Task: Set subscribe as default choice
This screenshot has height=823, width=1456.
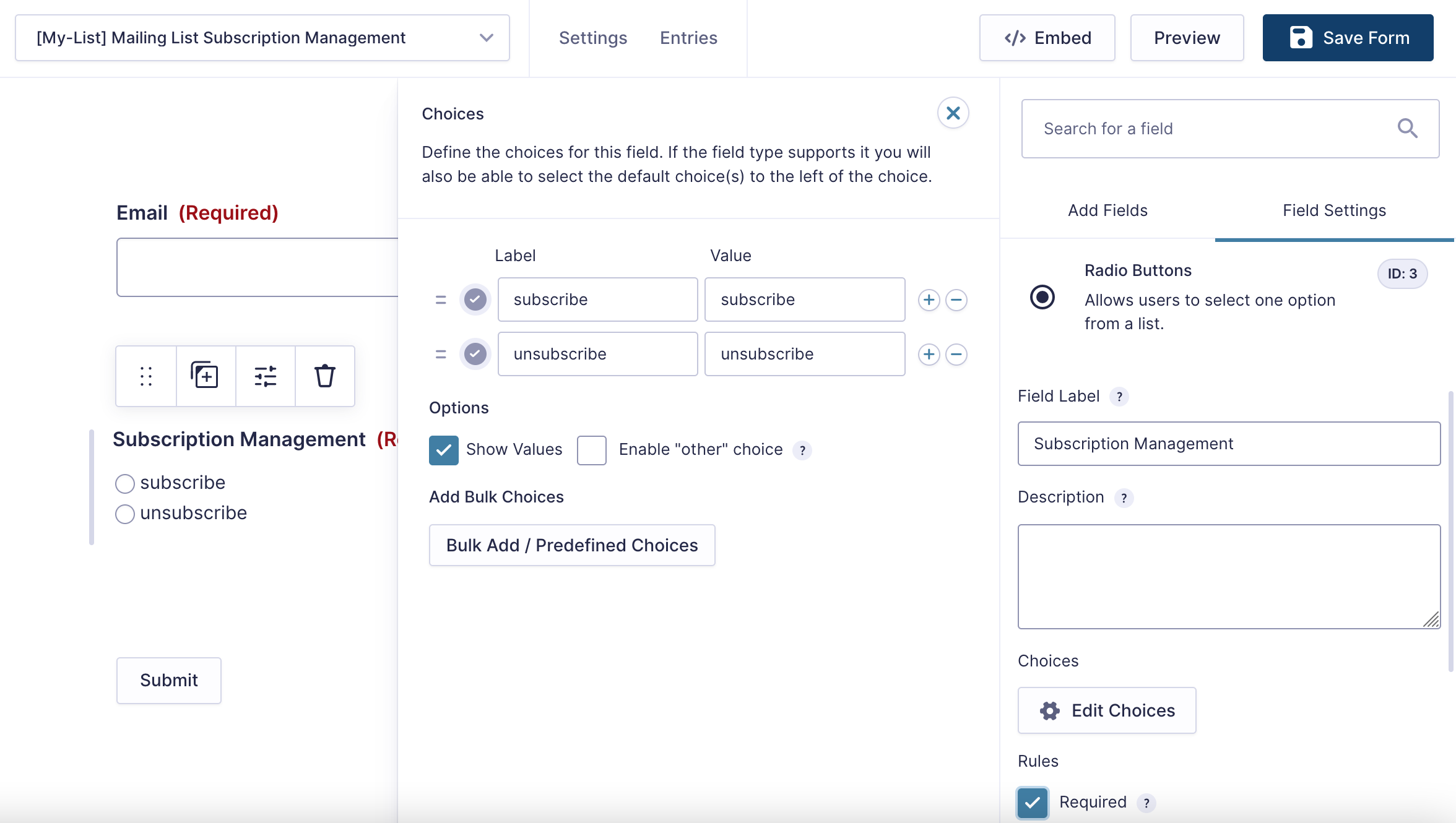Action: coord(475,300)
